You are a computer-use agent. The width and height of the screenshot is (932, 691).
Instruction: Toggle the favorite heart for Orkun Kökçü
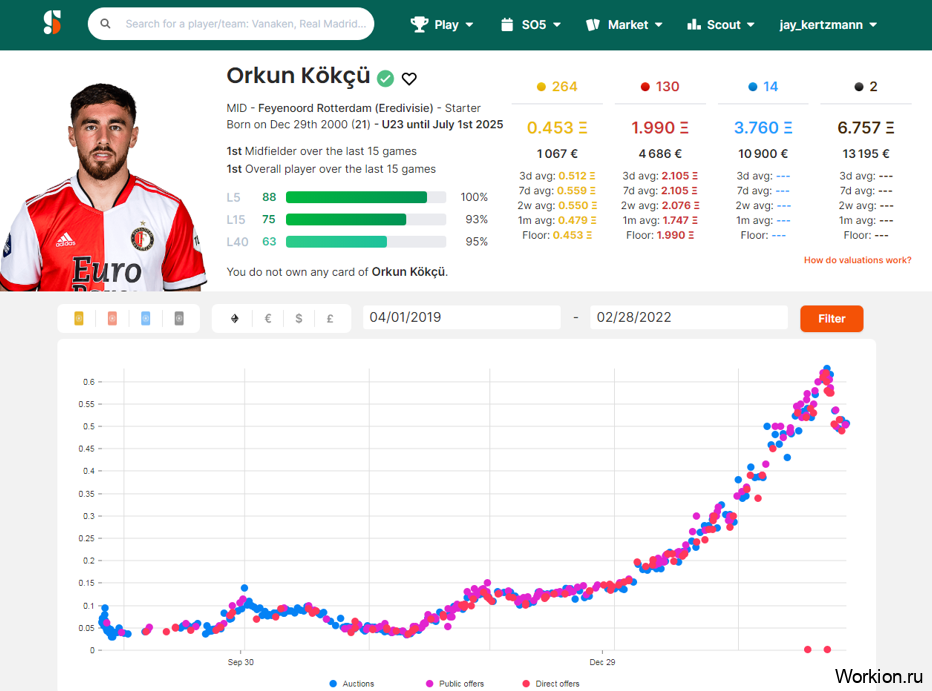[409, 78]
